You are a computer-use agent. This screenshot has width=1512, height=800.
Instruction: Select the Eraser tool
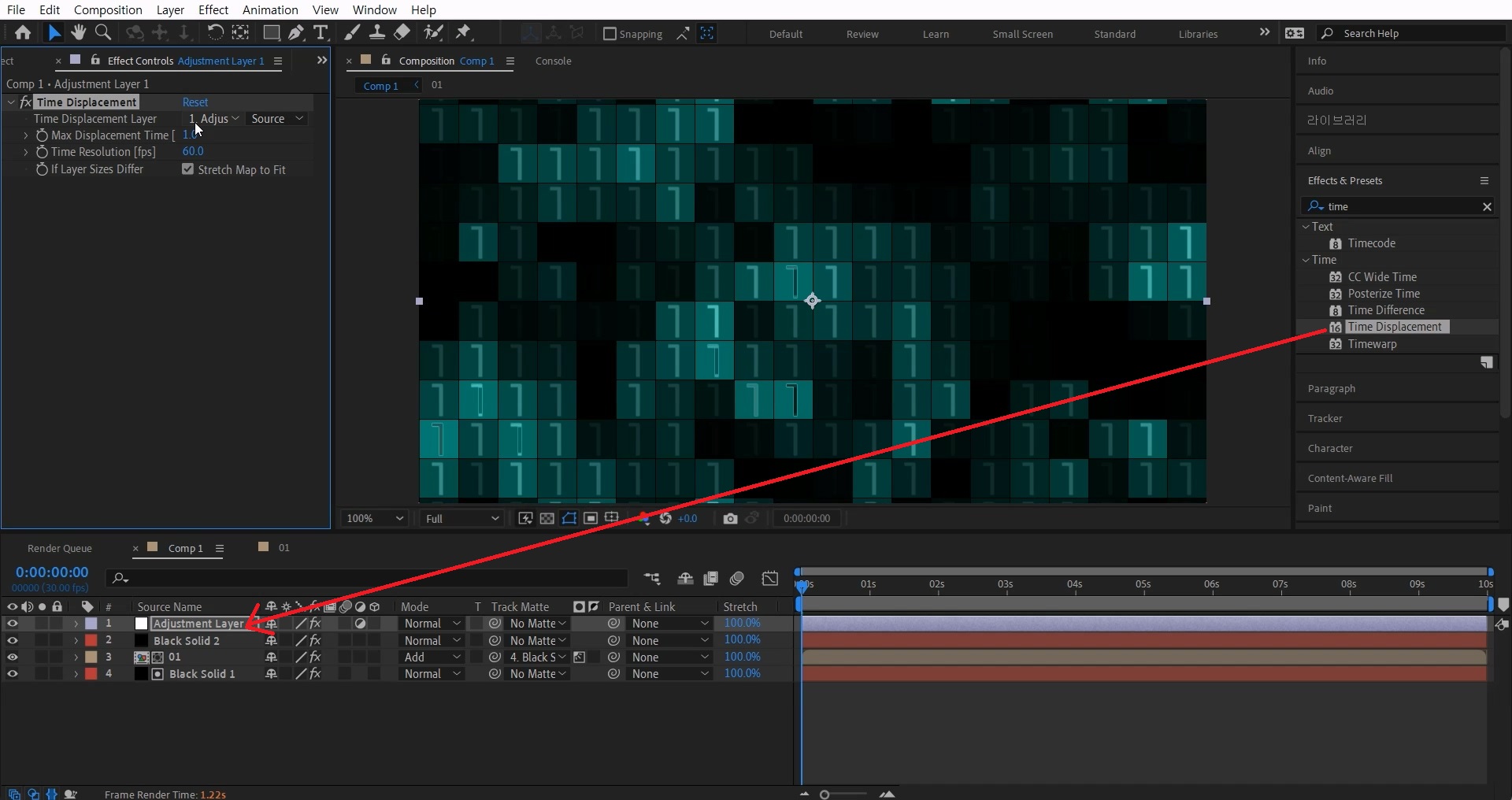click(x=402, y=33)
